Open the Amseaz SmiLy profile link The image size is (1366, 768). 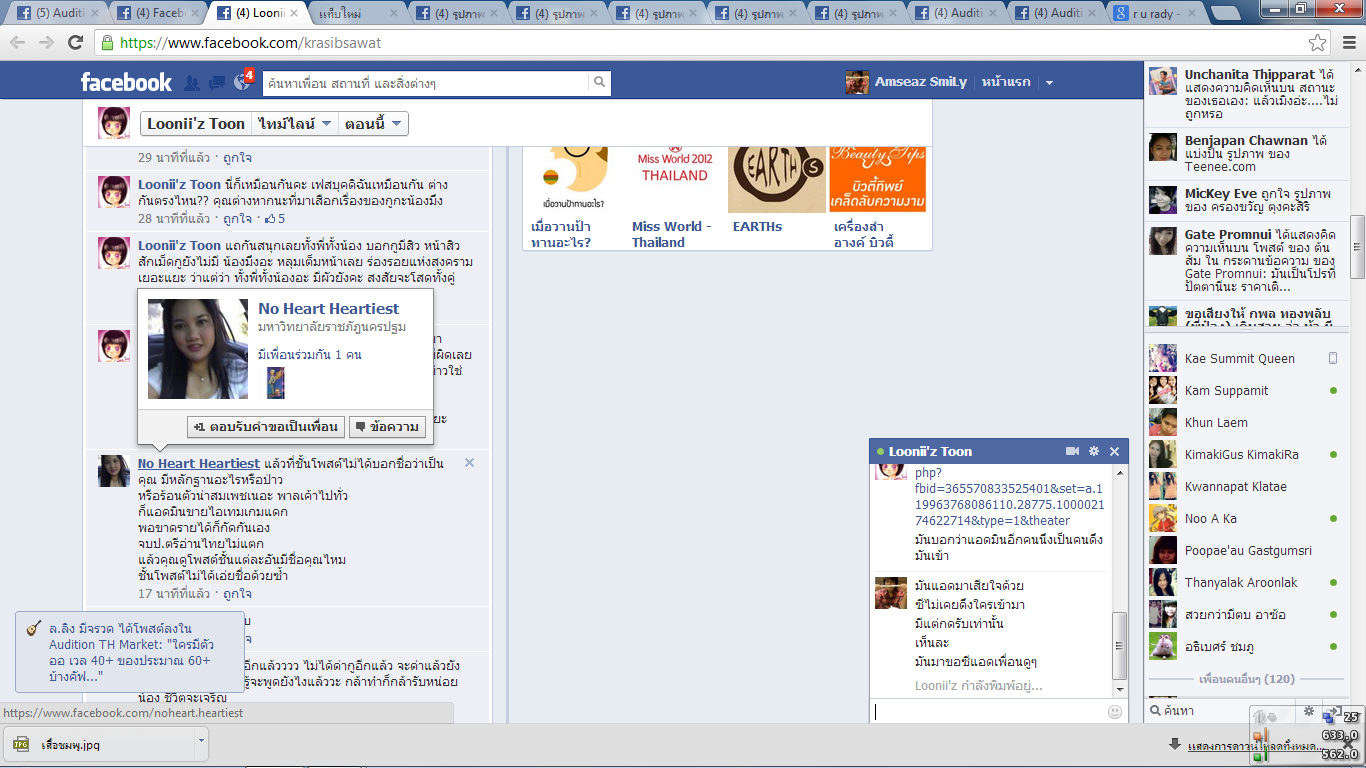tap(921, 82)
